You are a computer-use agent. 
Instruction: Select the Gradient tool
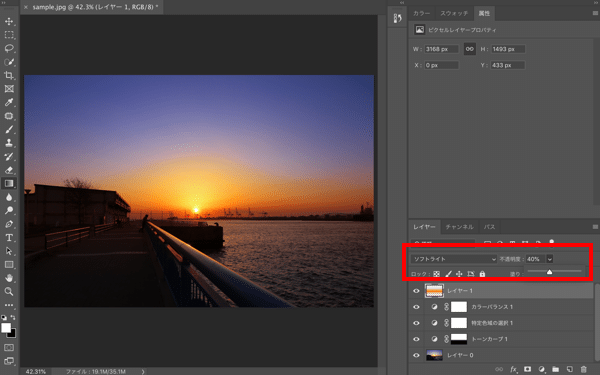click(x=9, y=183)
